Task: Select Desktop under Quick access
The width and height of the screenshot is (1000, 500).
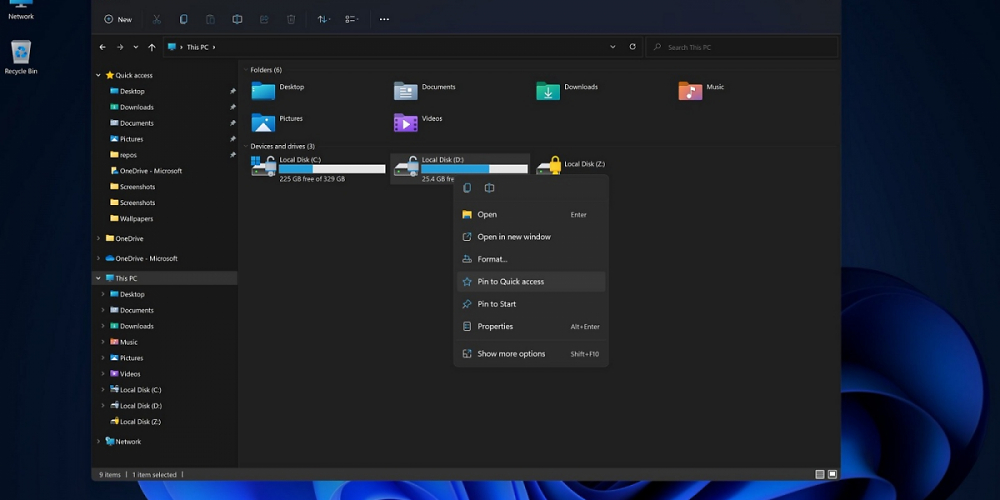Action: [x=132, y=91]
